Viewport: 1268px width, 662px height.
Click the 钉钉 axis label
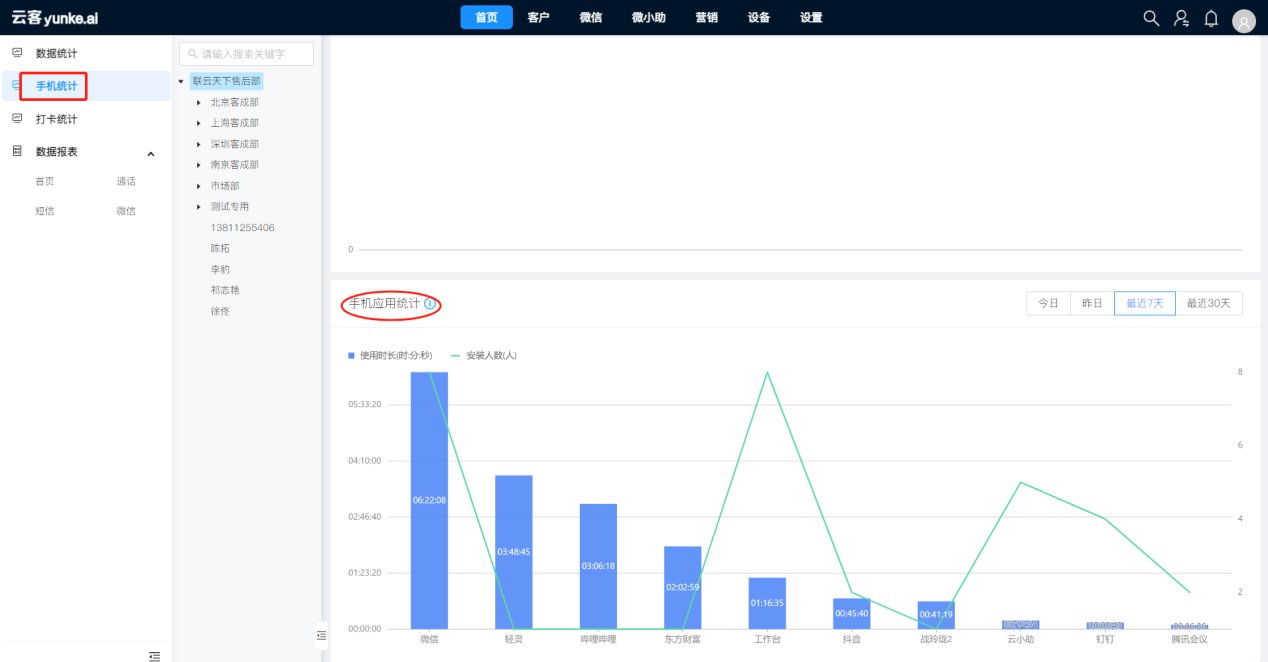pos(1105,639)
